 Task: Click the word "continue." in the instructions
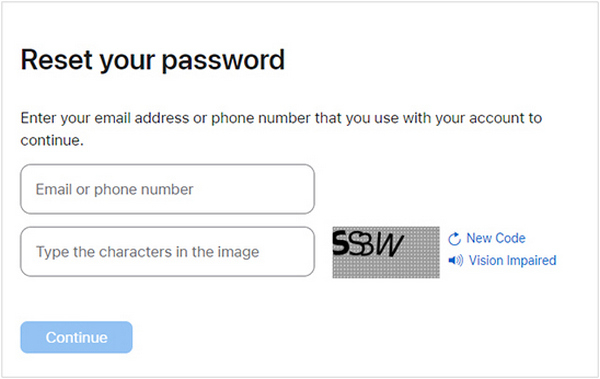(52, 140)
